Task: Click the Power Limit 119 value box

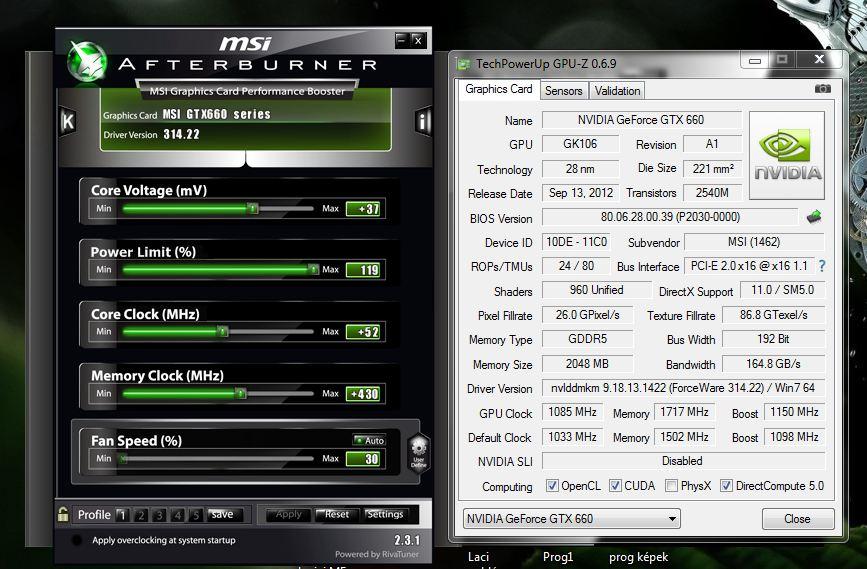Action: 363,270
